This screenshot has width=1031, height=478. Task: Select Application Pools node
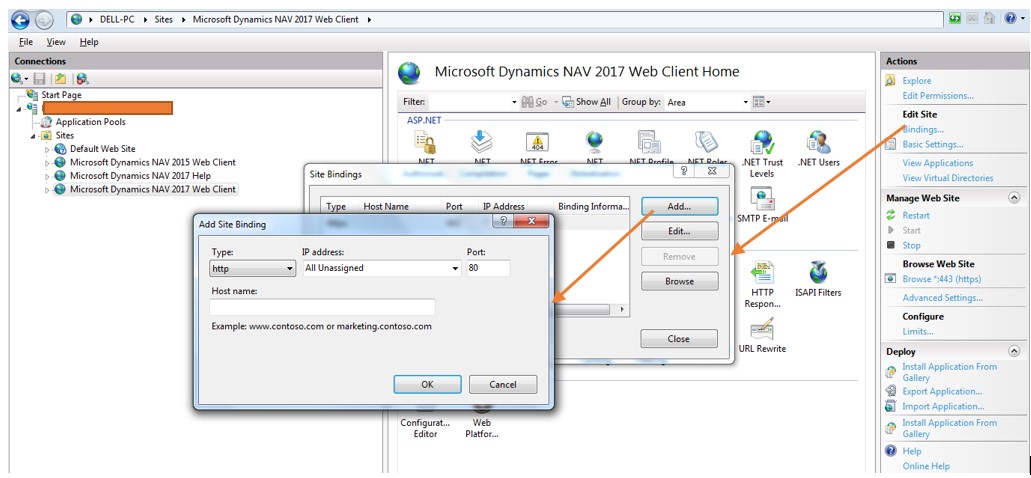(x=90, y=122)
